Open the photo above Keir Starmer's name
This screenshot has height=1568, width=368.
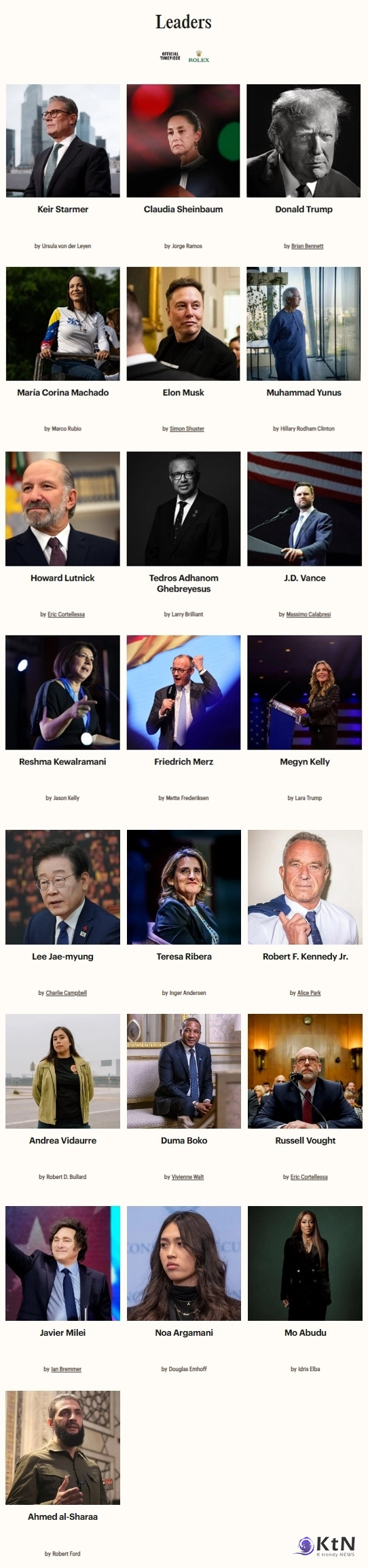(x=62, y=141)
